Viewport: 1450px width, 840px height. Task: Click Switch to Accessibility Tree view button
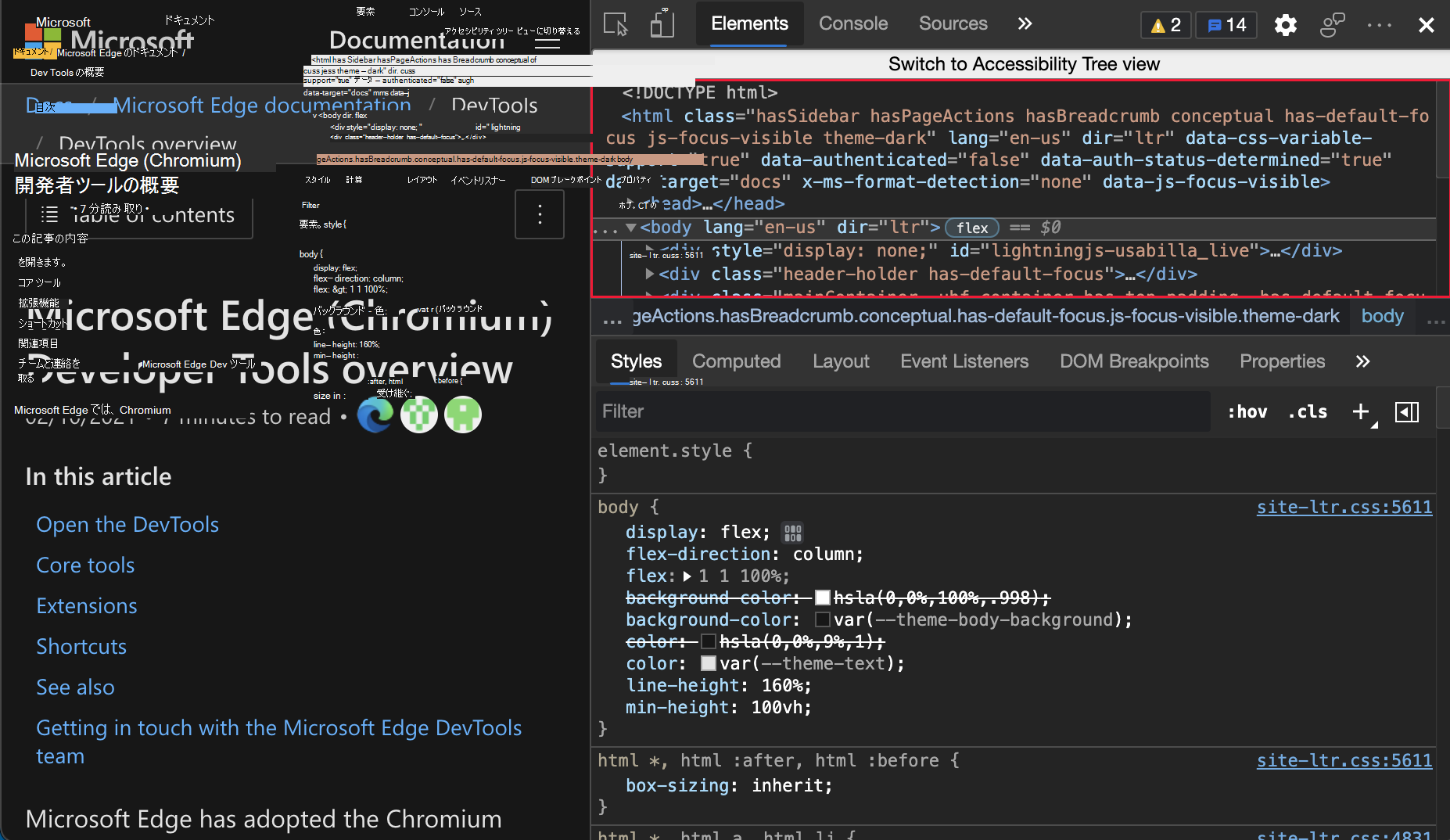(1024, 64)
